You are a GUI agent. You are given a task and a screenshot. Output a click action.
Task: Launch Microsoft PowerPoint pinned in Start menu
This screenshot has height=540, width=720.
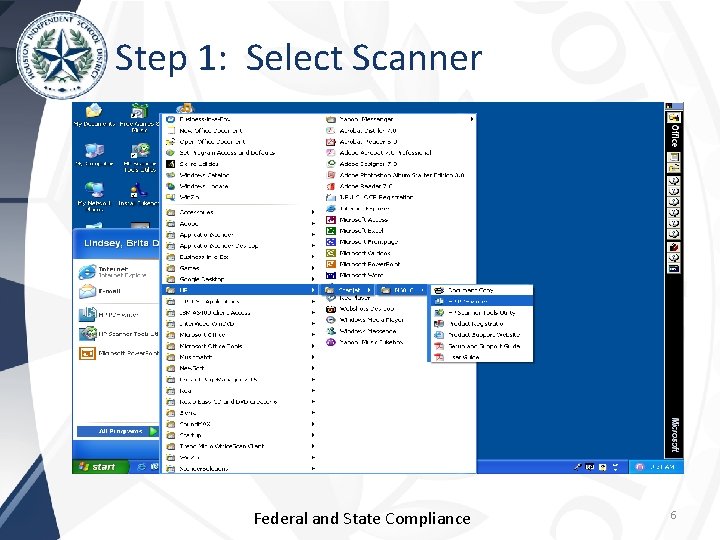point(118,353)
